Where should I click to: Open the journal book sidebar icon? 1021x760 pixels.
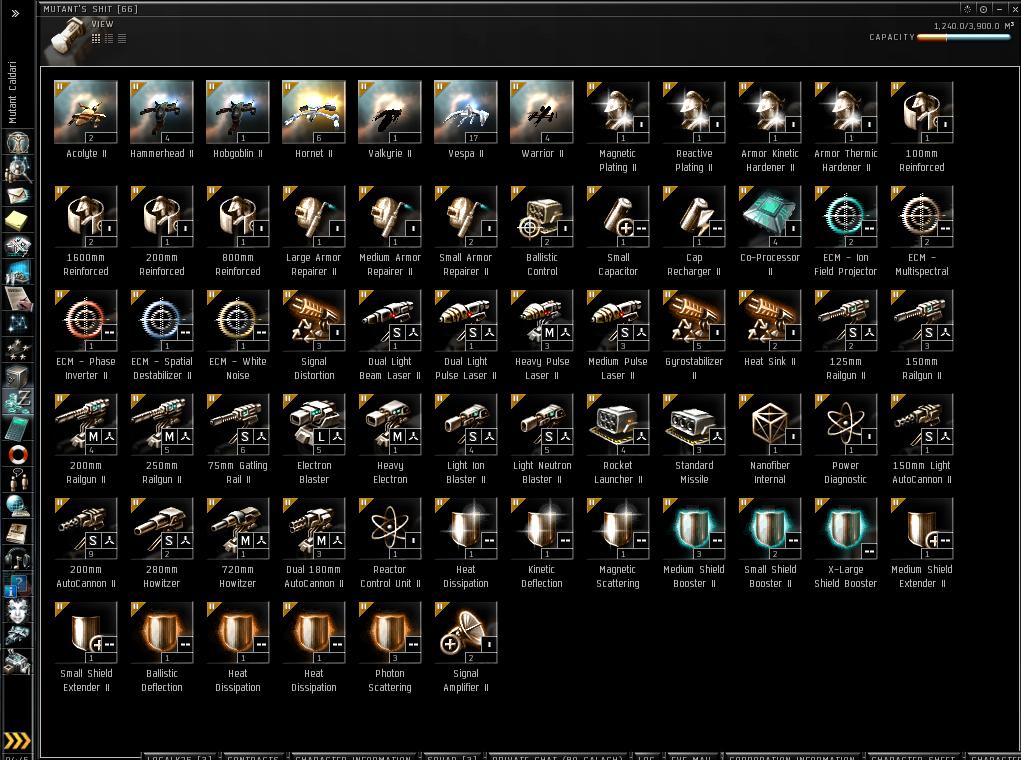click(x=18, y=532)
